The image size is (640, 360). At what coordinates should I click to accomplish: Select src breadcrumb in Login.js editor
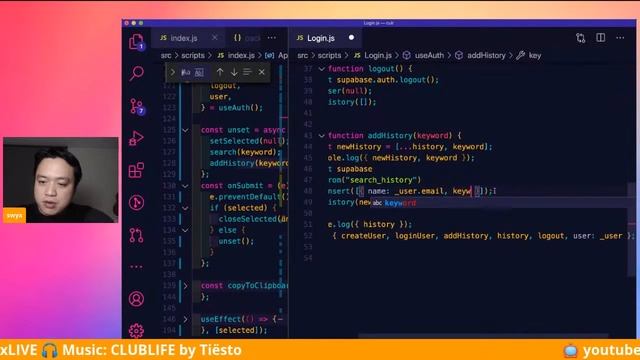click(303, 56)
